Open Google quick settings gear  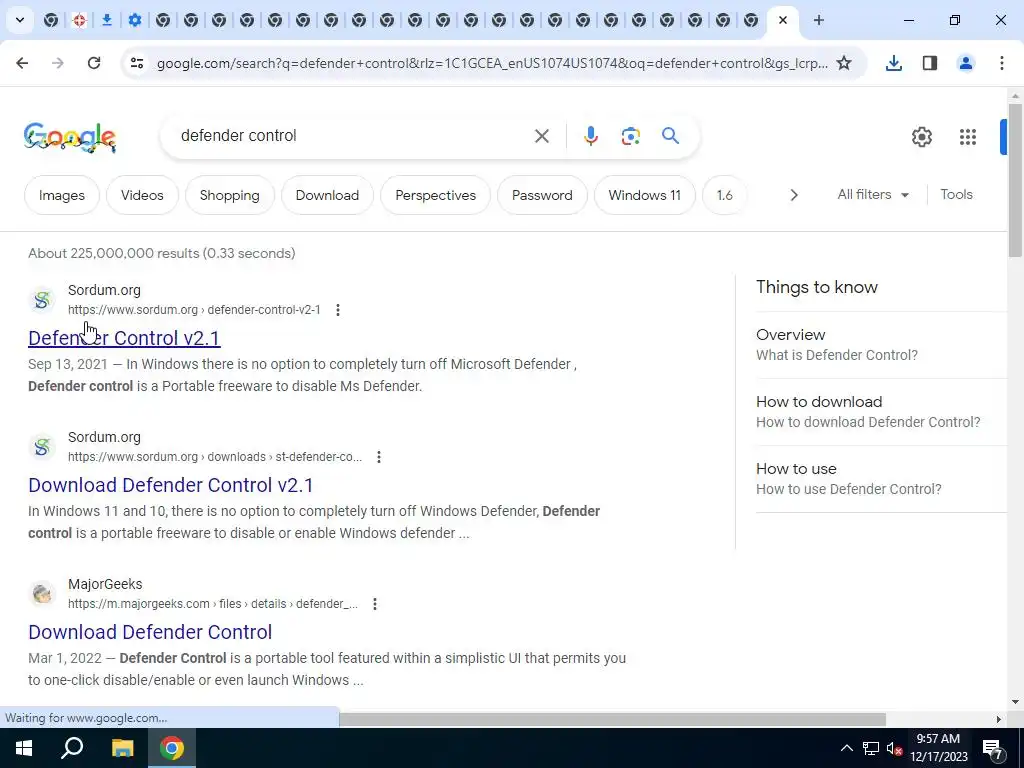(921, 136)
